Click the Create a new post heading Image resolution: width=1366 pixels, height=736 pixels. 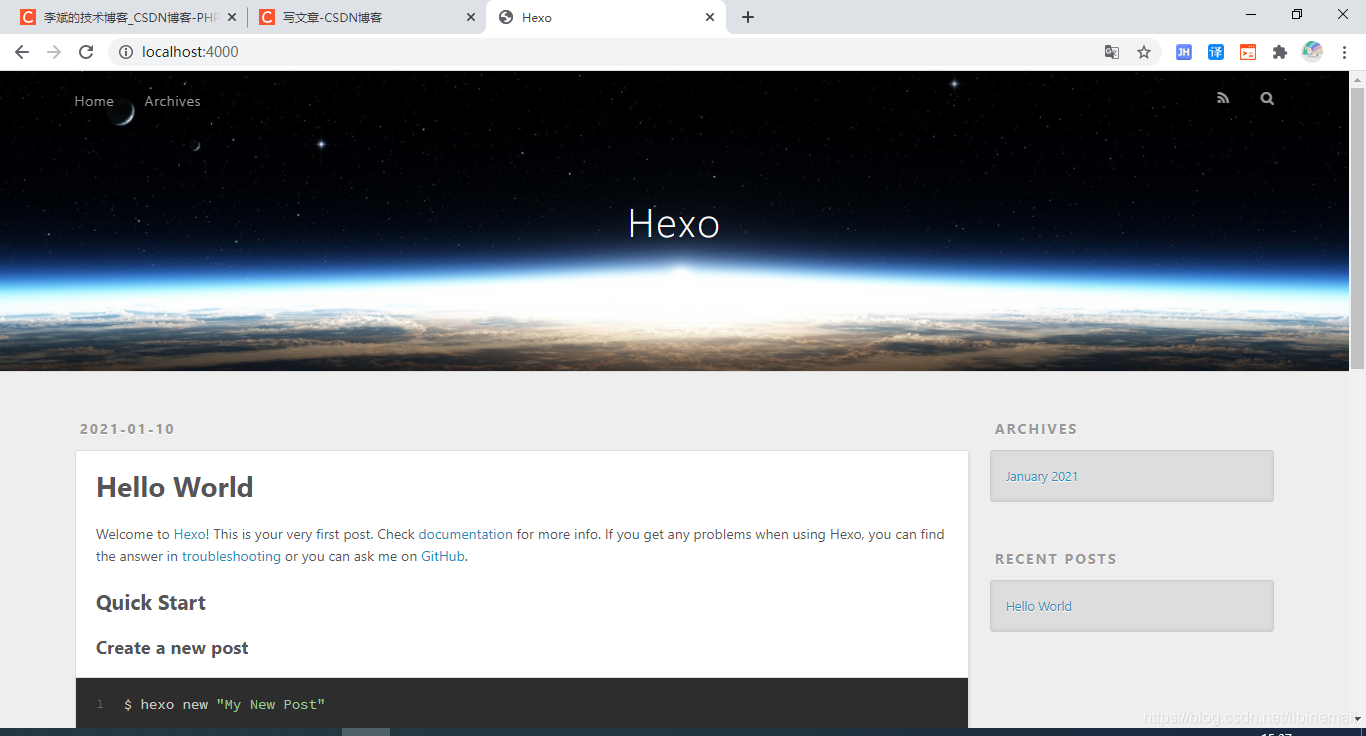(x=172, y=648)
